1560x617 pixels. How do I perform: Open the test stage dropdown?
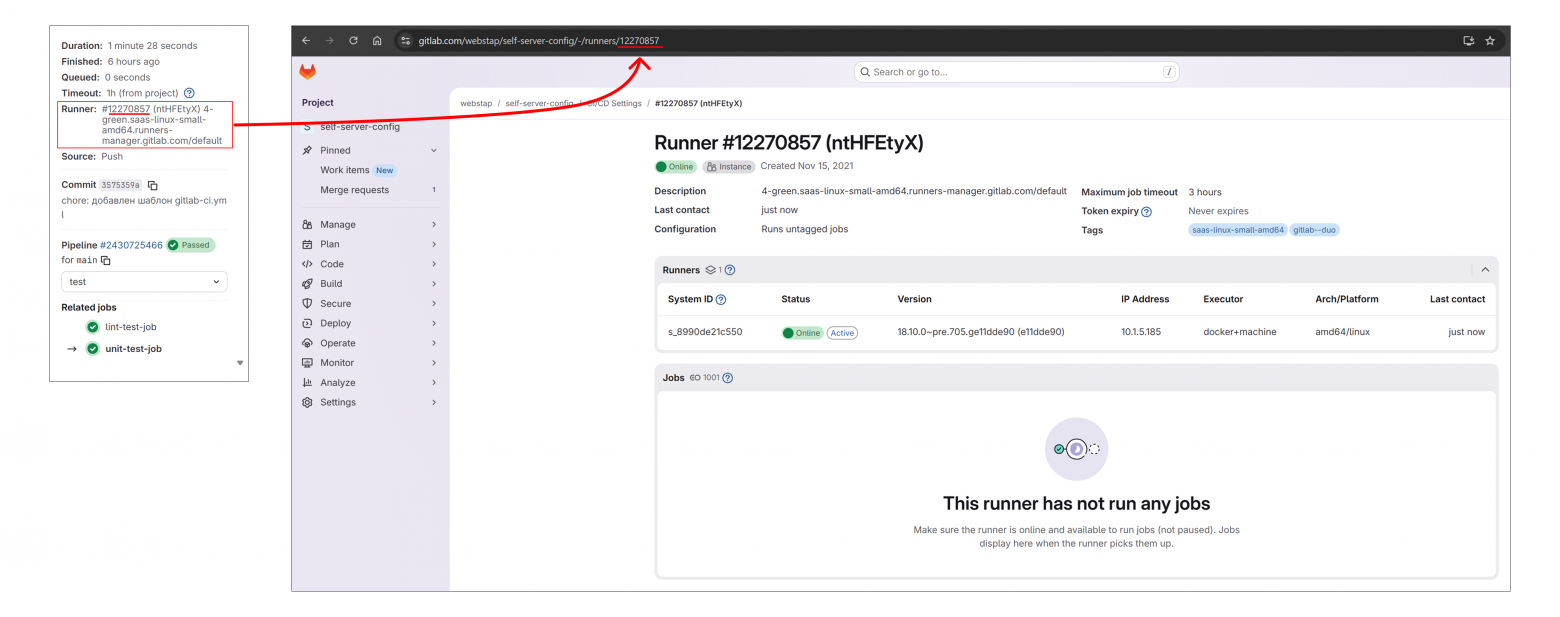coord(144,282)
